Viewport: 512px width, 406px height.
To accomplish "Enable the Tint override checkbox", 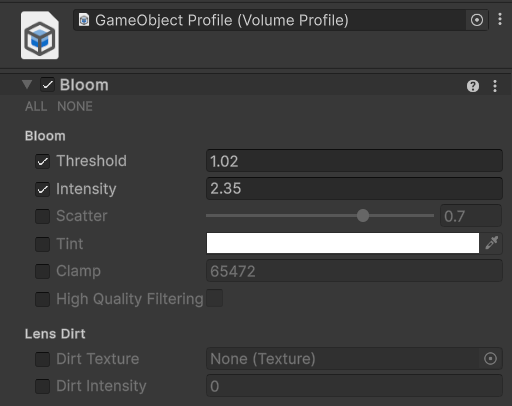I will (42, 244).
